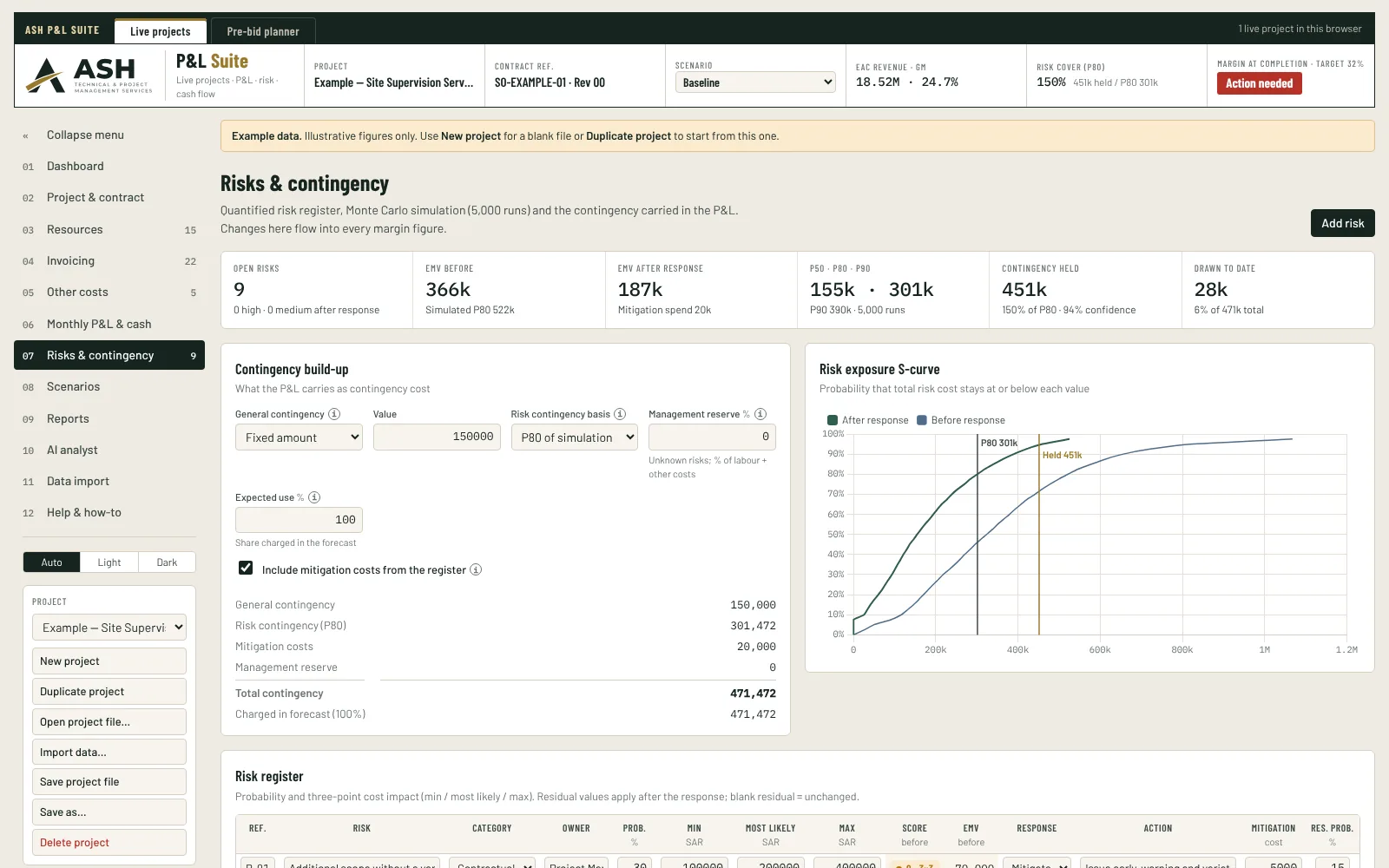Open Include mitigation costs info icon
1389x868 pixels.
tap(476, 569)
